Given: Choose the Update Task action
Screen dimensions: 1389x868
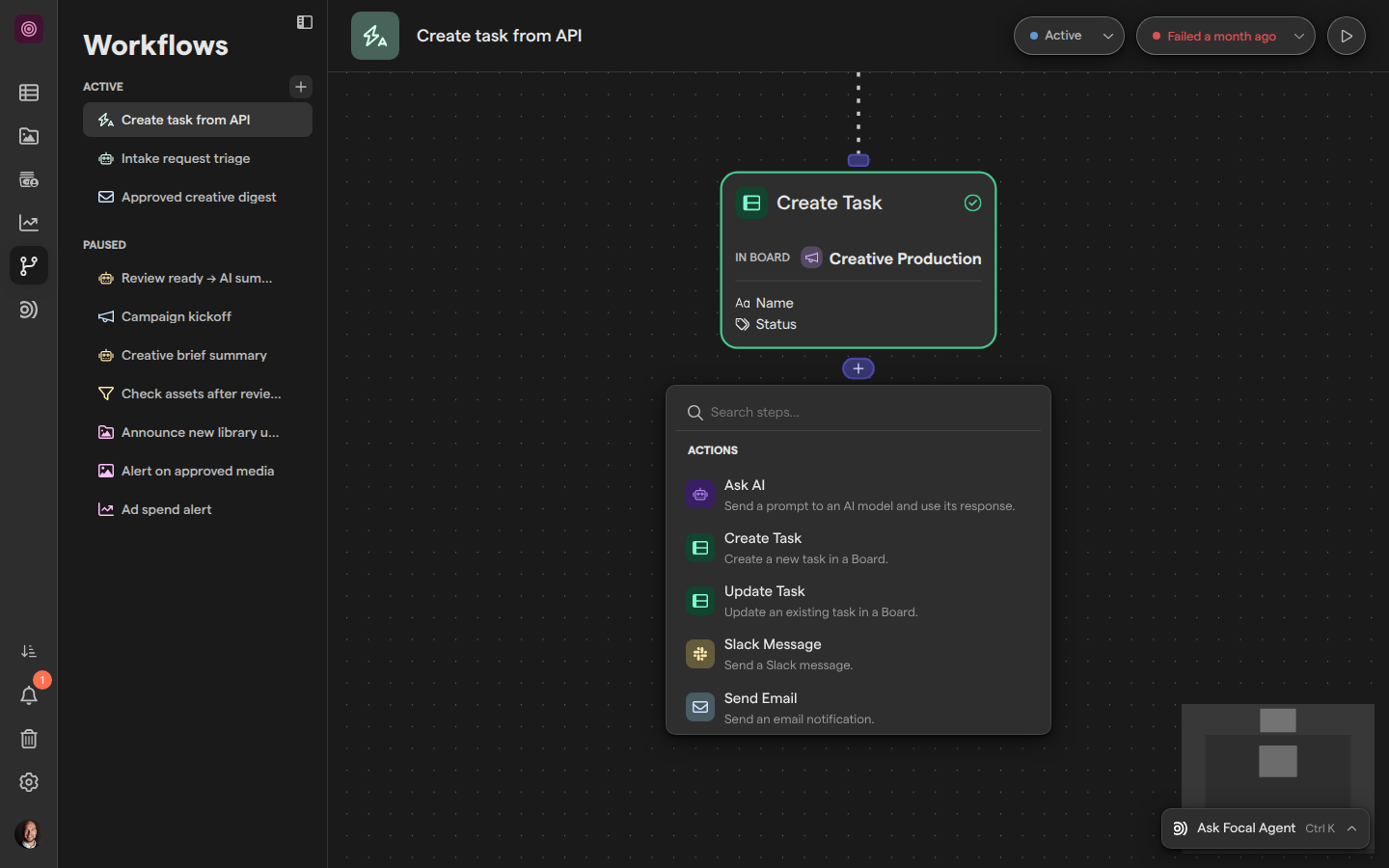Looking at the screenshot, I should click(x=858, y=601).
